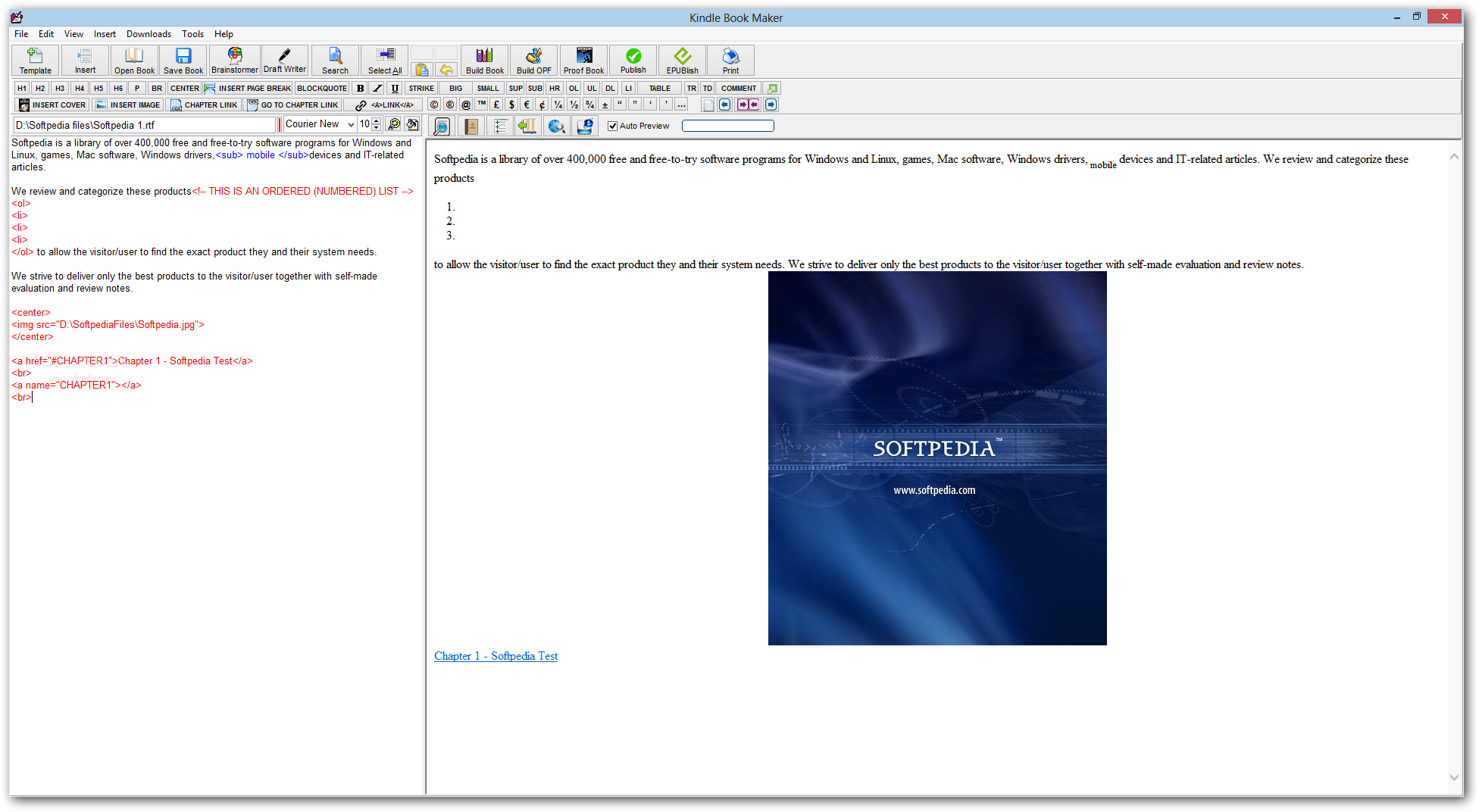The height and width of the screenshot is (812, 1479).
Task: Click the STRIKE tag button
Action: [421, 88]
